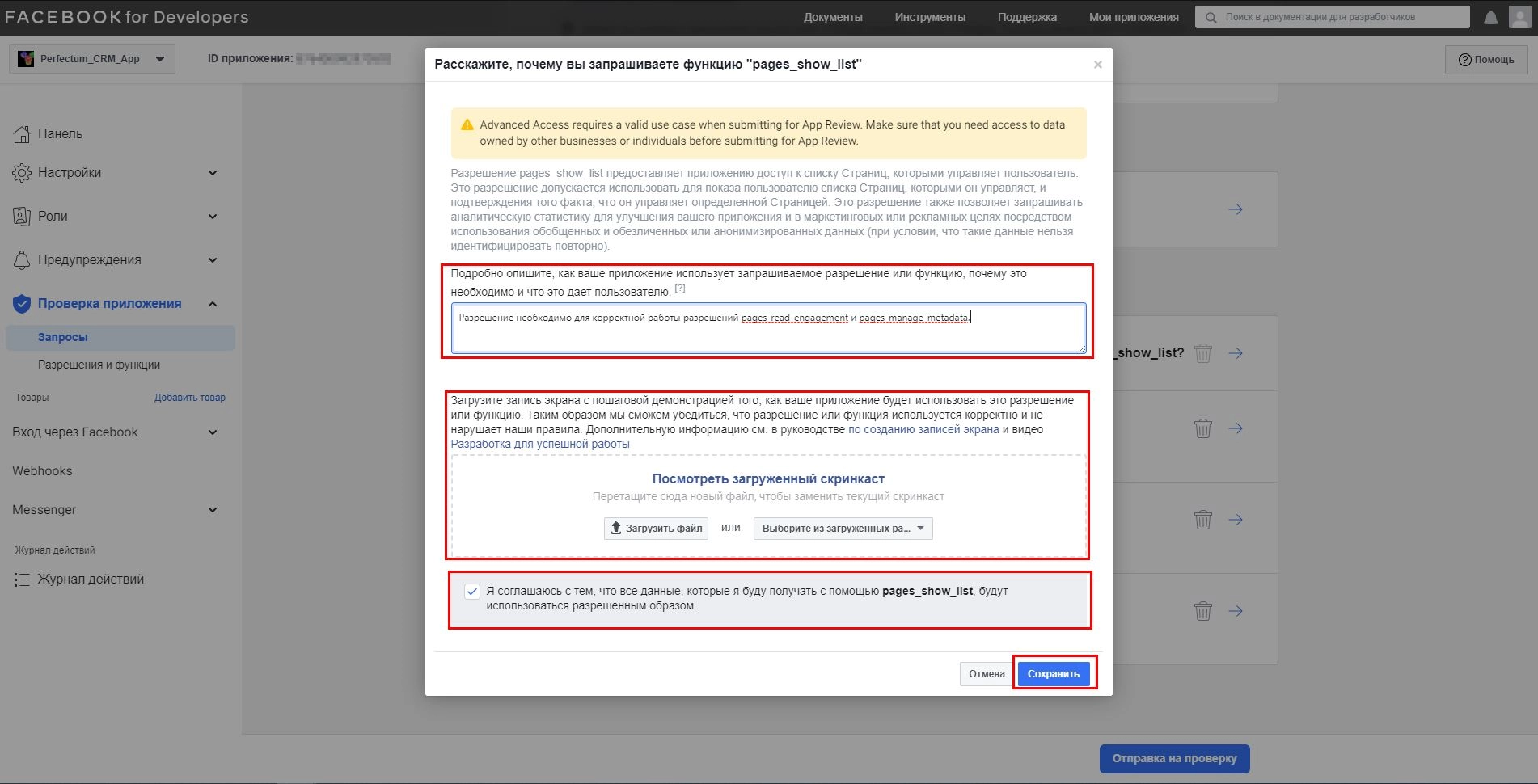Expand the Вход через Facebook chevron
The height and width of the screenshot is (784, 1538).
[x=213, y=432]
